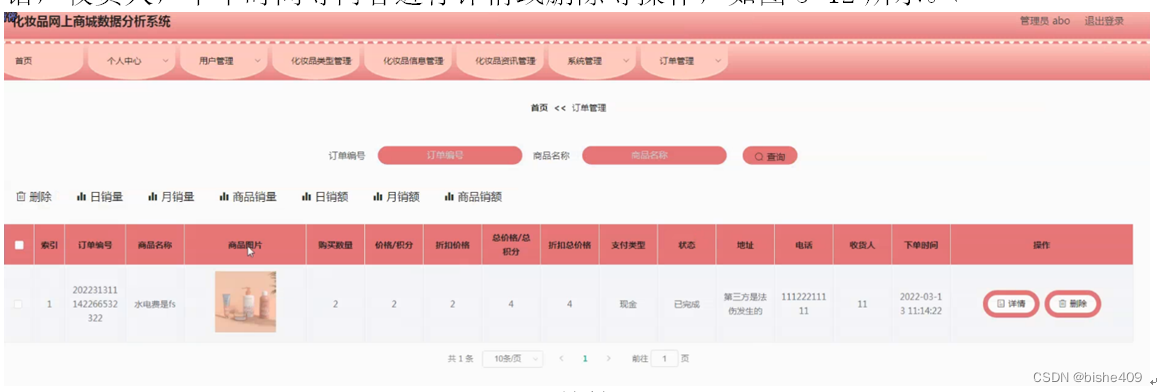The height and width of the screenshot is (392, 1157).
Task: Check the checkbox for order row 1
Action: (19, 303)
